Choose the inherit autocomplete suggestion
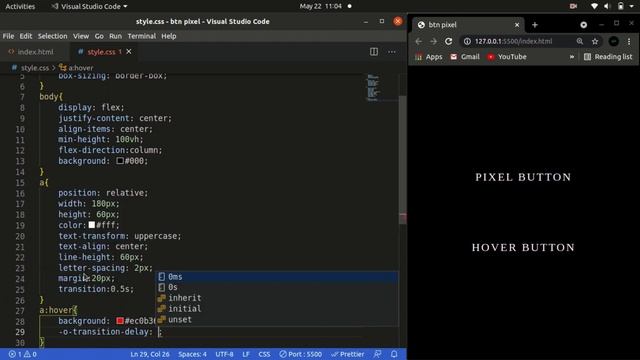 coord(277,298)
